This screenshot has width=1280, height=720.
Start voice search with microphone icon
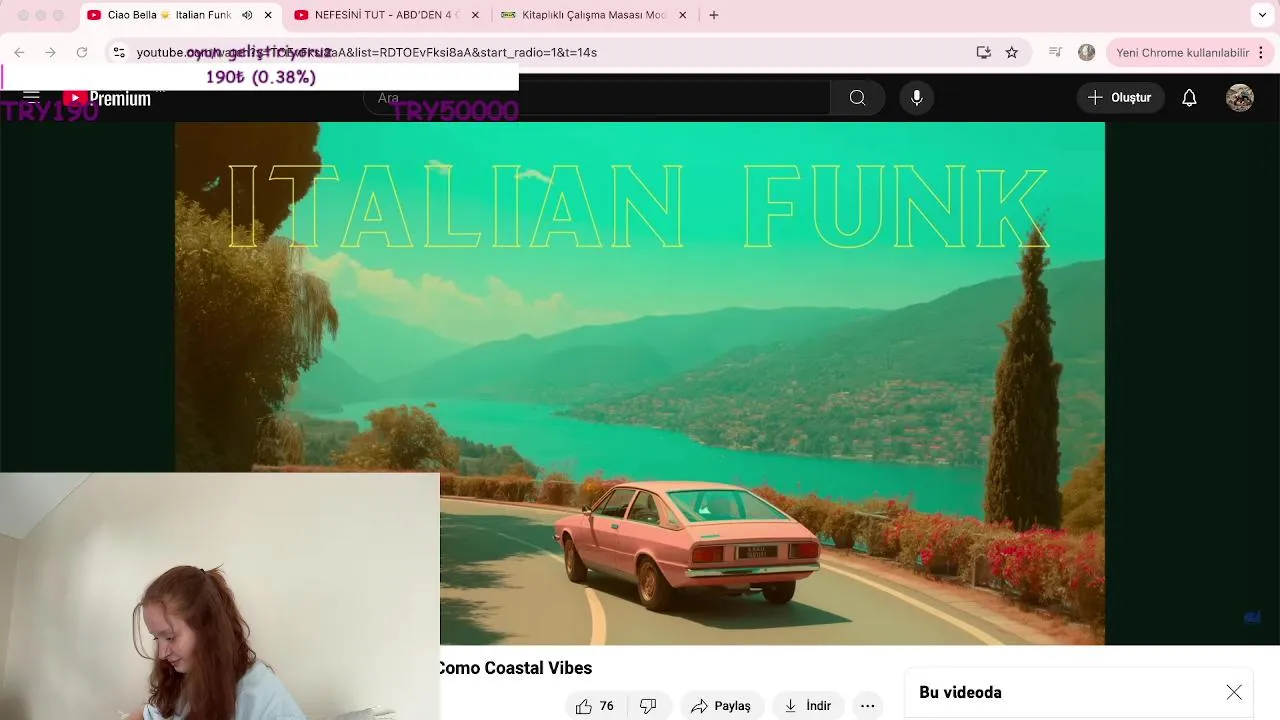[916, 97]
